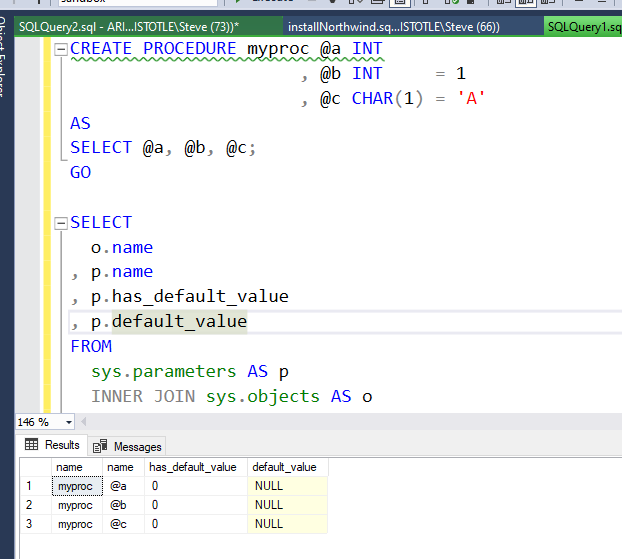Click the Results grid icon
622x559 pixels.
32,445
